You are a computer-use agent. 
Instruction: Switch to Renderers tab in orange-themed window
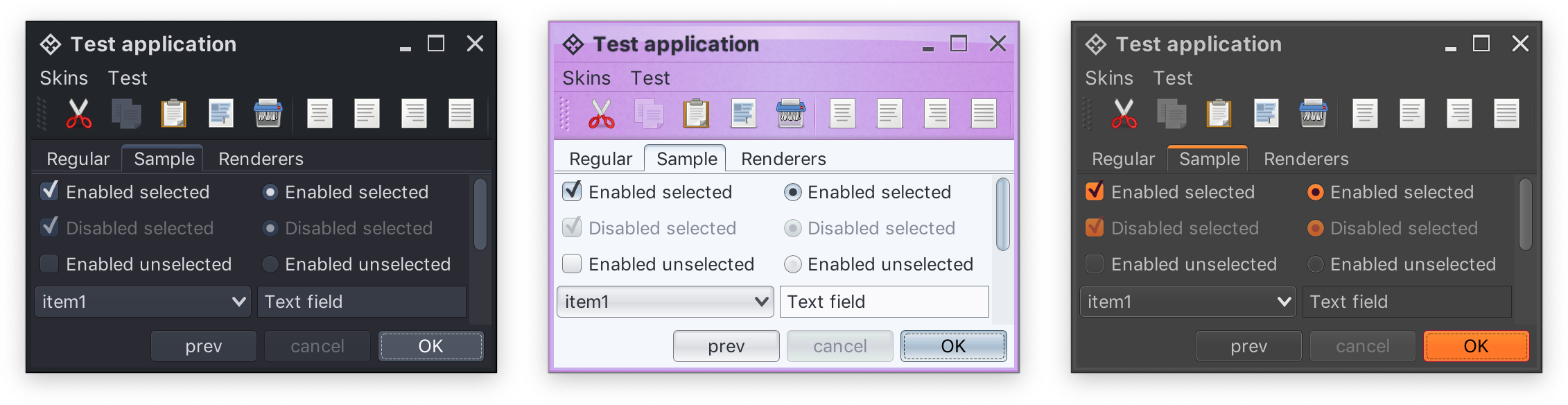pos(1306,159)
